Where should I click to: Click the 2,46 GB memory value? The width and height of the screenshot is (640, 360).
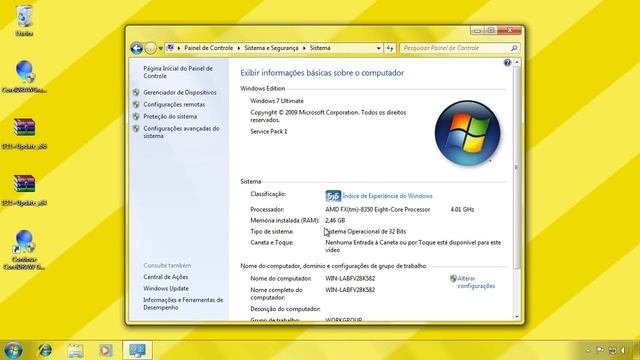tap(335, 220)
